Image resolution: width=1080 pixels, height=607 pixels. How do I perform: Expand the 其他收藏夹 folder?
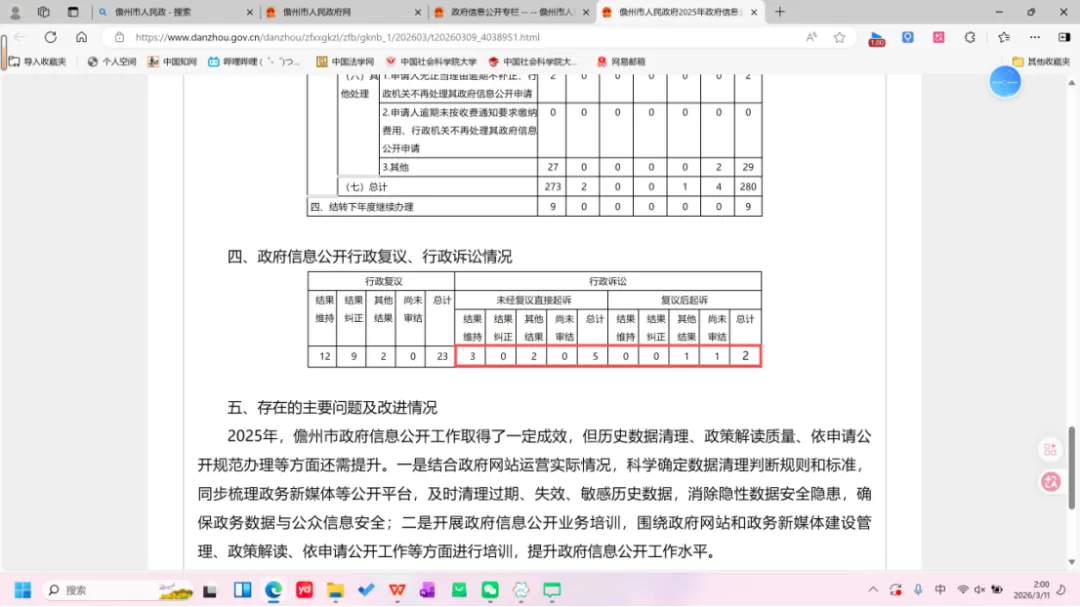1041,61
